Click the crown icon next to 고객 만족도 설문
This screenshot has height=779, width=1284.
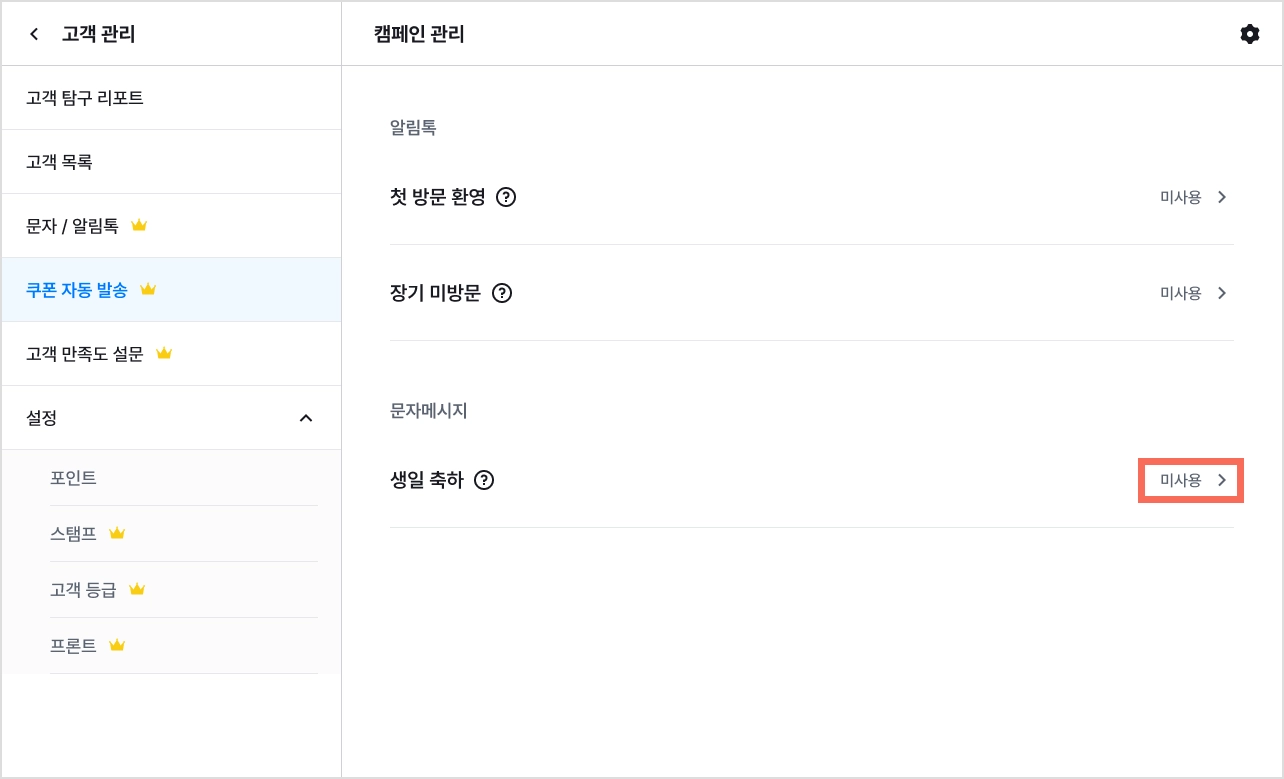tap(164, 353)
